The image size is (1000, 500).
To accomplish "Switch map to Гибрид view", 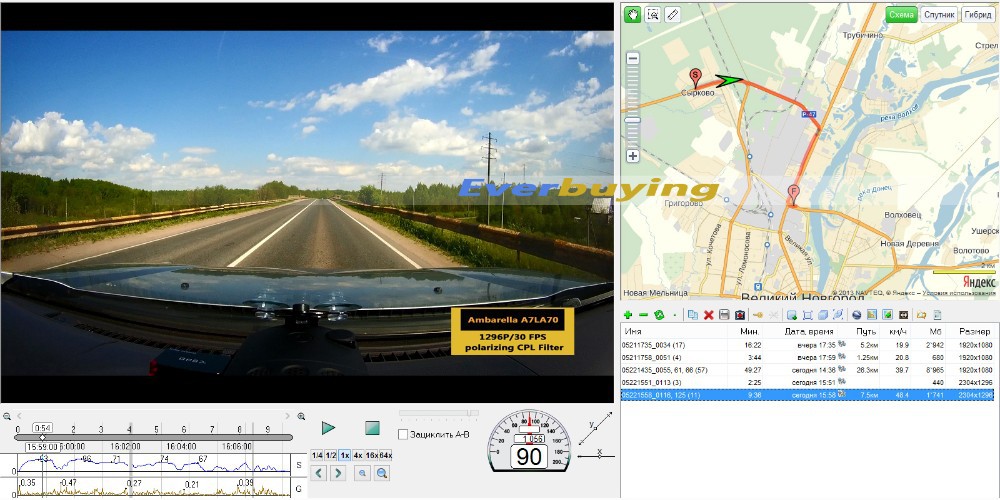I will 976,15.
